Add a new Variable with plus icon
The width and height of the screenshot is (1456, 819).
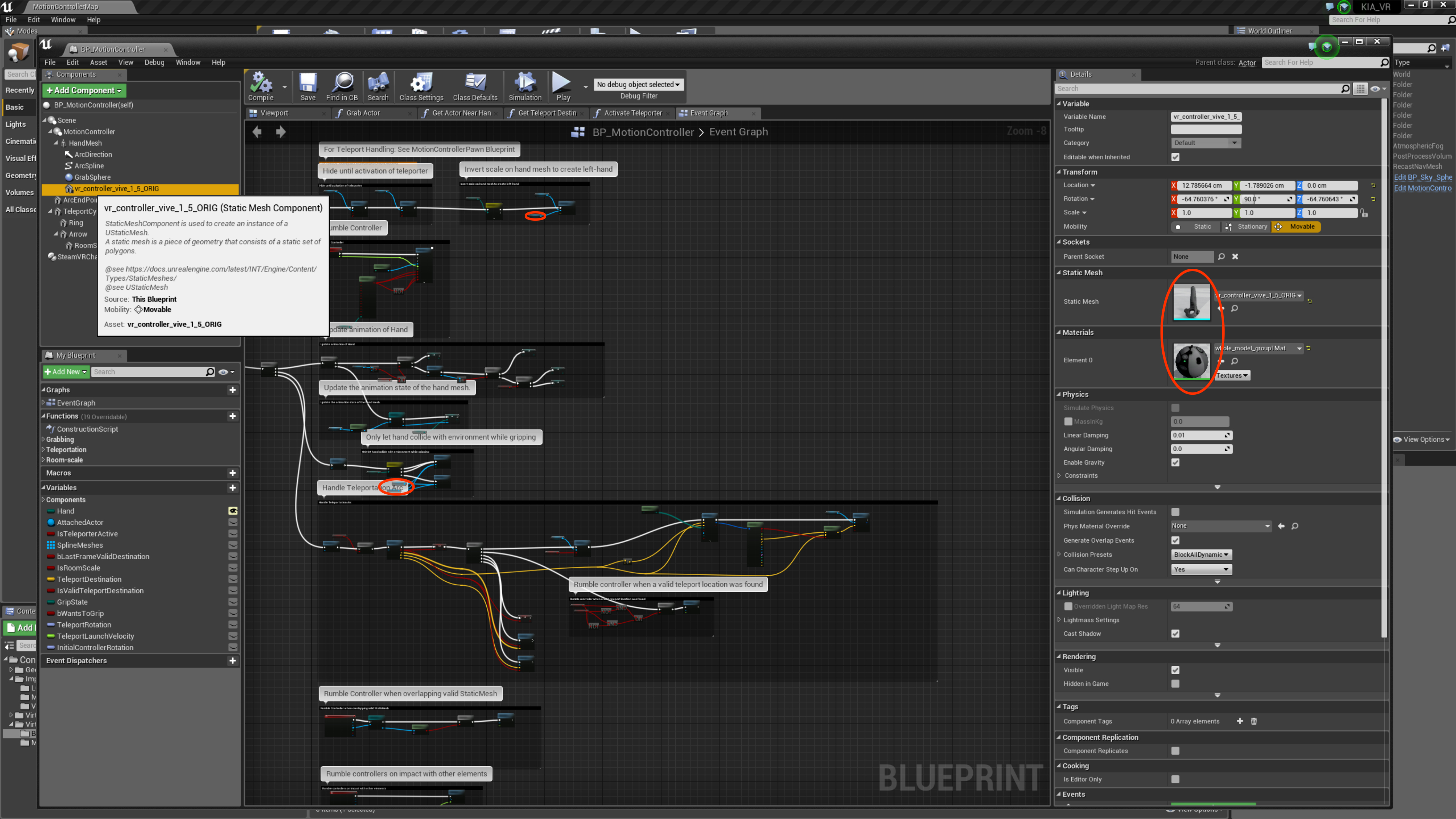232,488
